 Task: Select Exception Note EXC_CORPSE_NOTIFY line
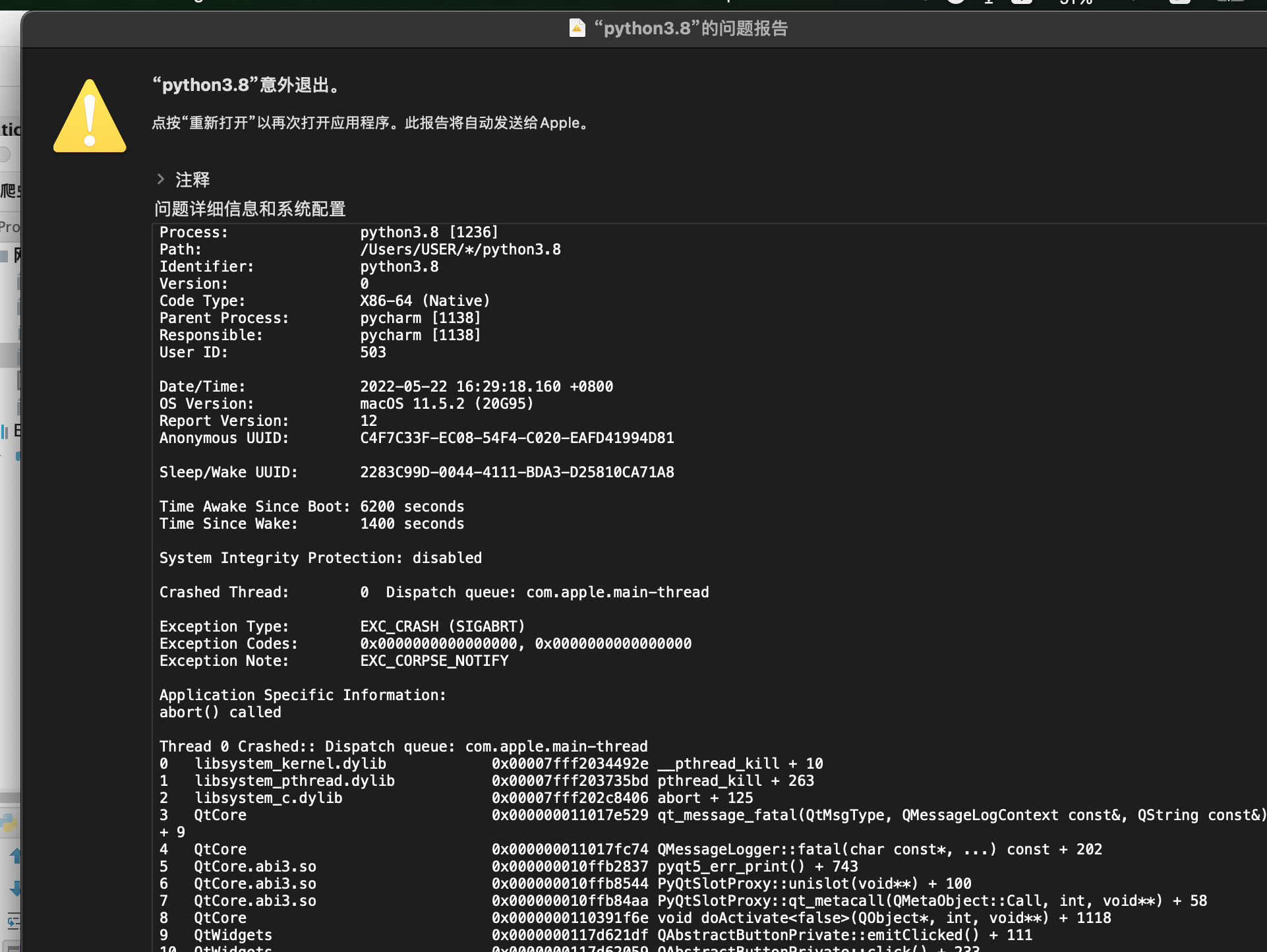tap(334, 661)
